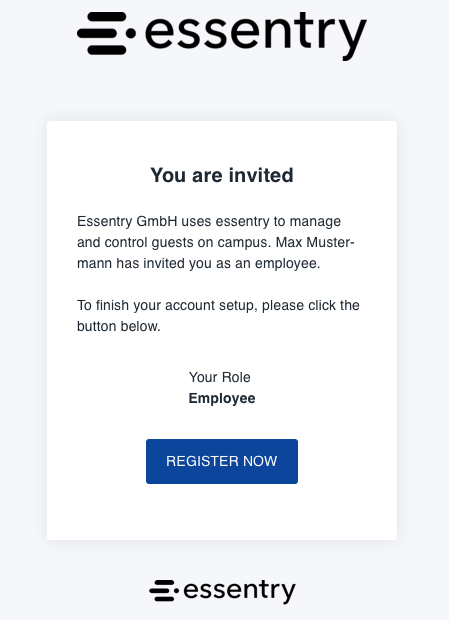Click the 'To finish your account setup' sentence
Screen dimensions: 449x620
(x=165, y=306)
